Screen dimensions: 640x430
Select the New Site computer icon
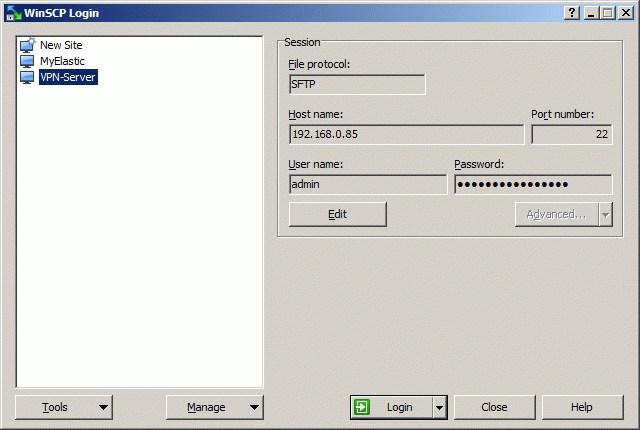pos(27,45)
